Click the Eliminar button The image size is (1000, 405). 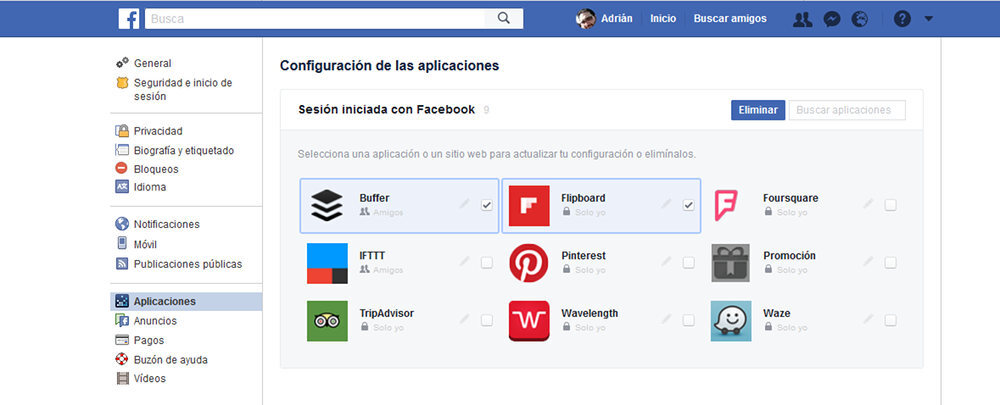[758, 110]
